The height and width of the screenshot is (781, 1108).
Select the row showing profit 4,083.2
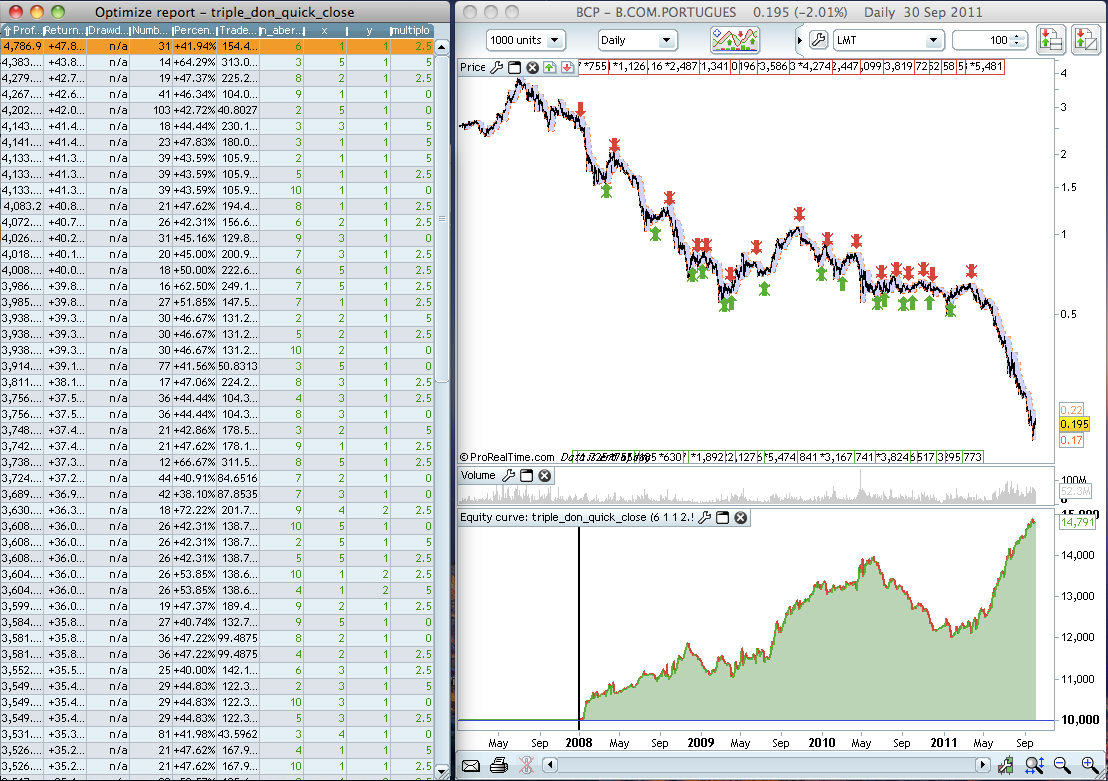click(x=216, y=206)
